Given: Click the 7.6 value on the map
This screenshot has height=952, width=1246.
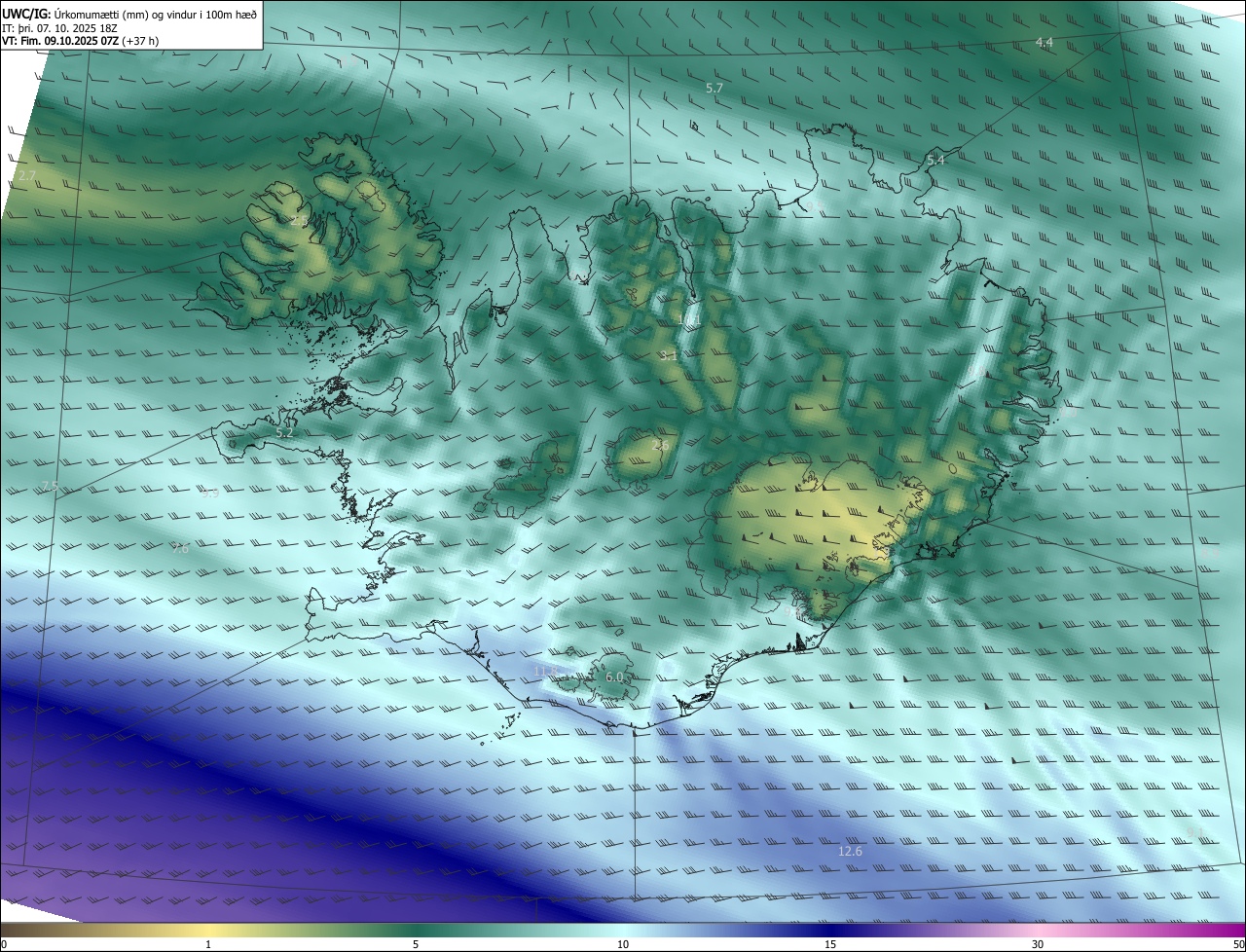Looking at the screenshot, I should [180, 549].
